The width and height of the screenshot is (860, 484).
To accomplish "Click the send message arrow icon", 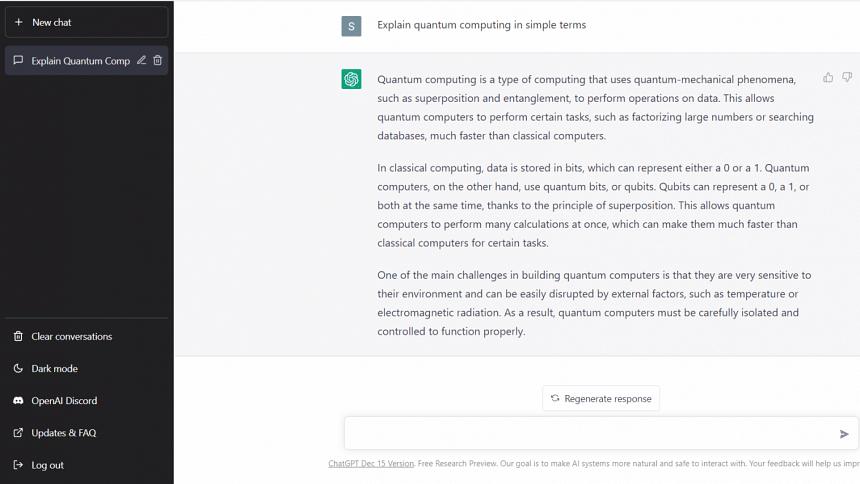I will (x=844, y=434).
